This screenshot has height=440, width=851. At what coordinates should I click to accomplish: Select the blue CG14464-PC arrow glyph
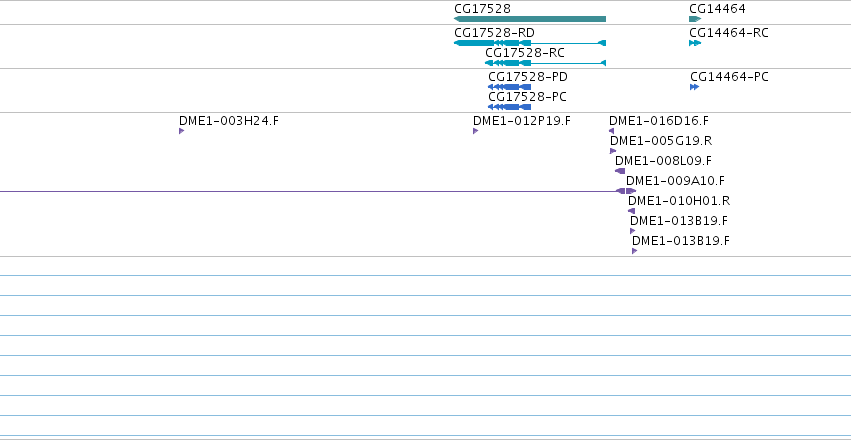695,87
